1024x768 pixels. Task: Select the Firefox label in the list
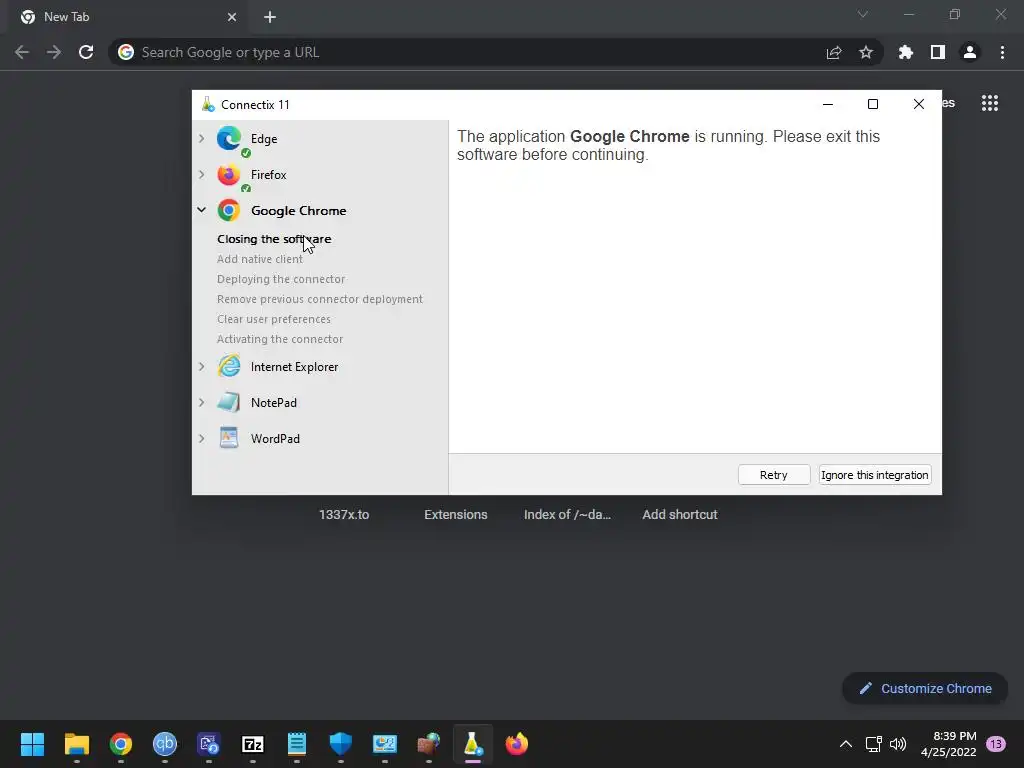[268, 174]
